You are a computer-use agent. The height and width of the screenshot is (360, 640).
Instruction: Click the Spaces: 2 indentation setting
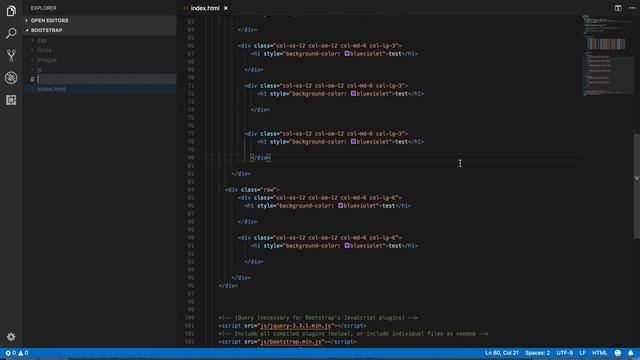[537, 353]
